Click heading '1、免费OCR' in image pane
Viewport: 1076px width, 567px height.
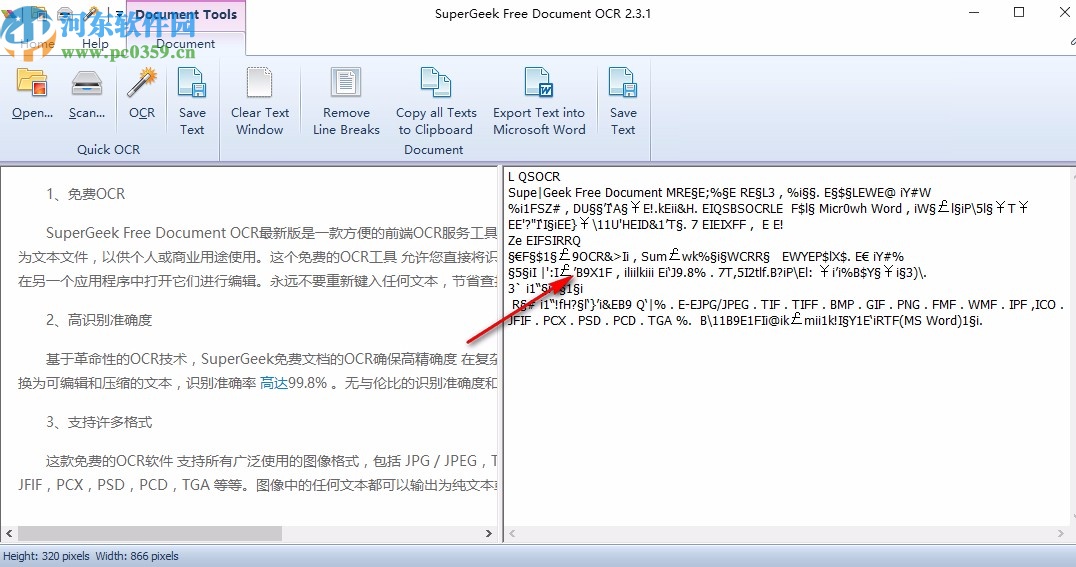[86, 194]
